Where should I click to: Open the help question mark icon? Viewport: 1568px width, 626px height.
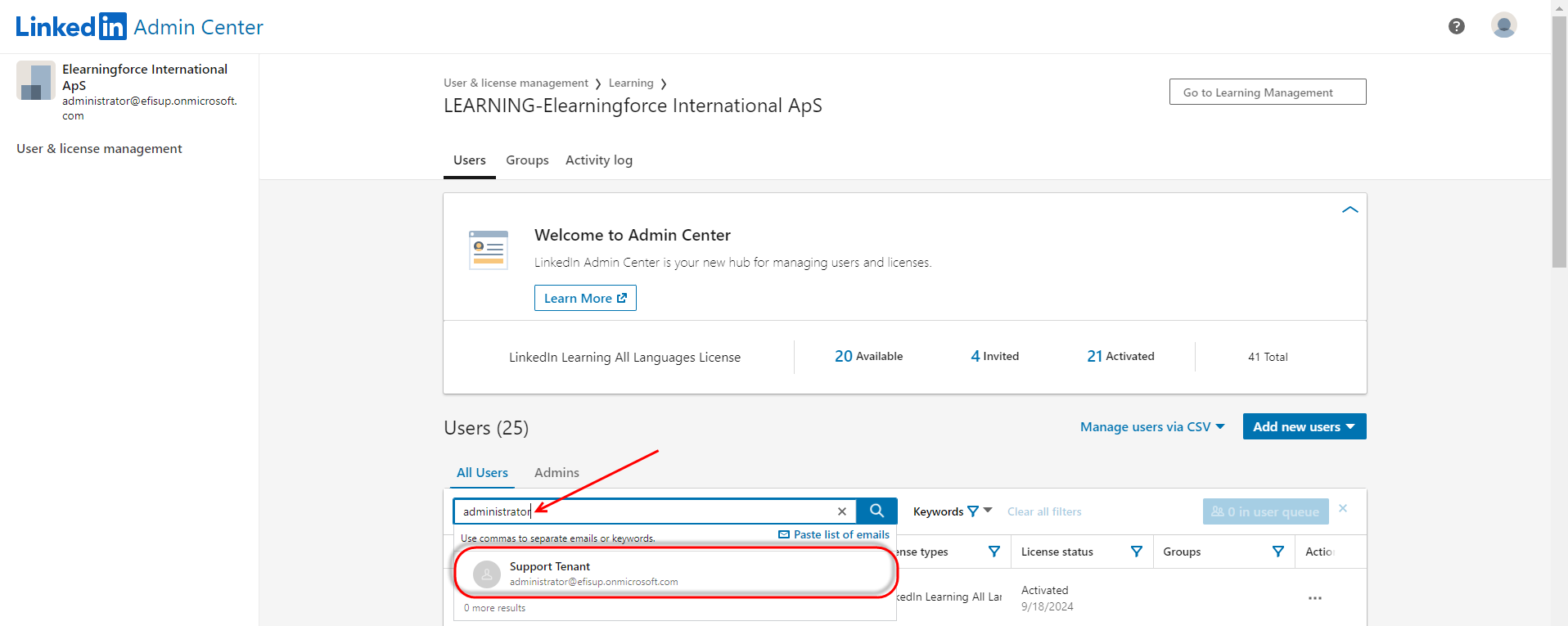coord(1456,26)
